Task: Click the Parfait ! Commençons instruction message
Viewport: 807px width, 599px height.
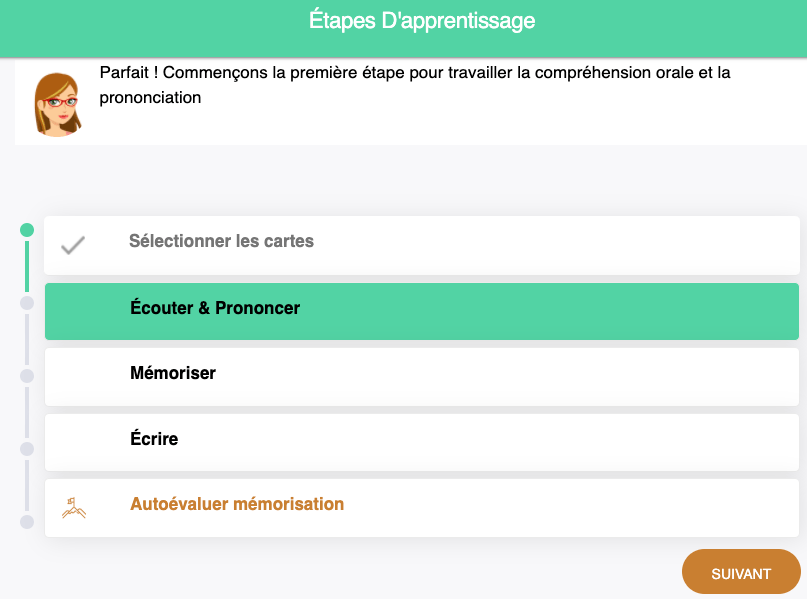Action: pyautogui.click(x=415, y=86)
